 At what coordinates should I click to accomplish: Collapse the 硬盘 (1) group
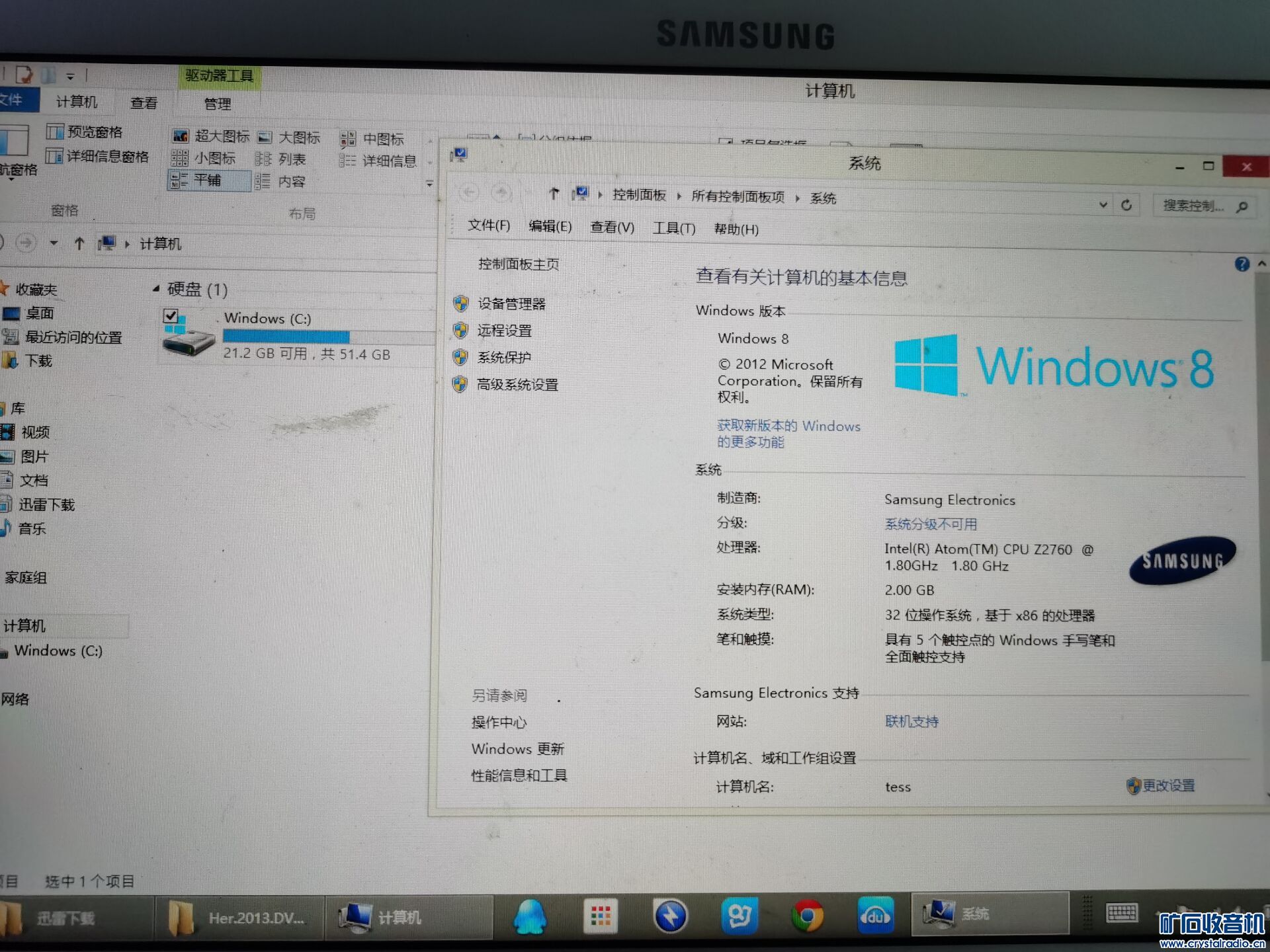pos(155,288)
